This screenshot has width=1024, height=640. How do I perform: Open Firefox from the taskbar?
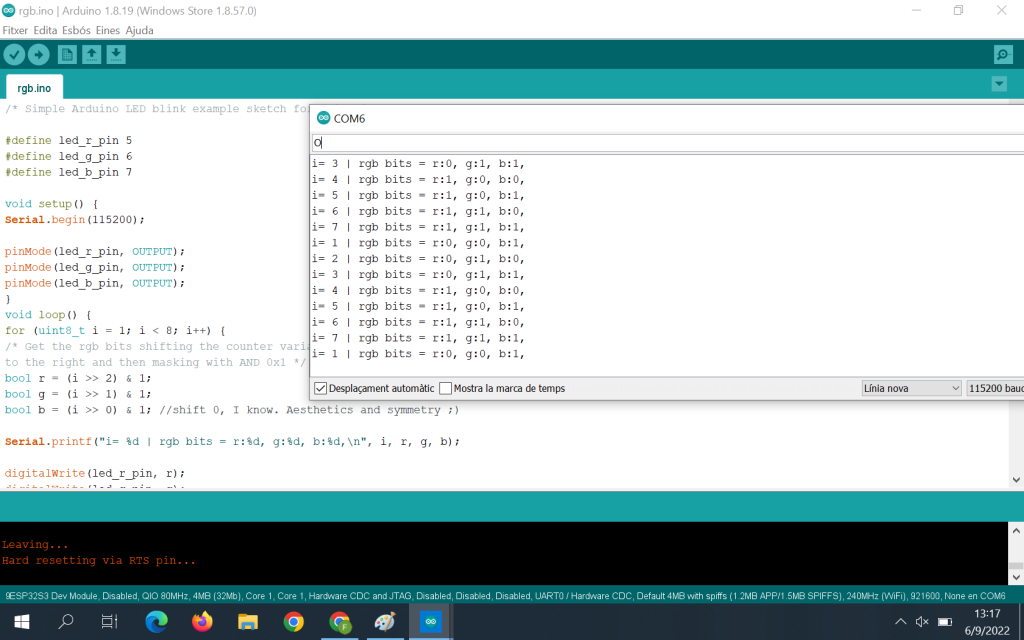pyautogui.click(x=203, y=621)
